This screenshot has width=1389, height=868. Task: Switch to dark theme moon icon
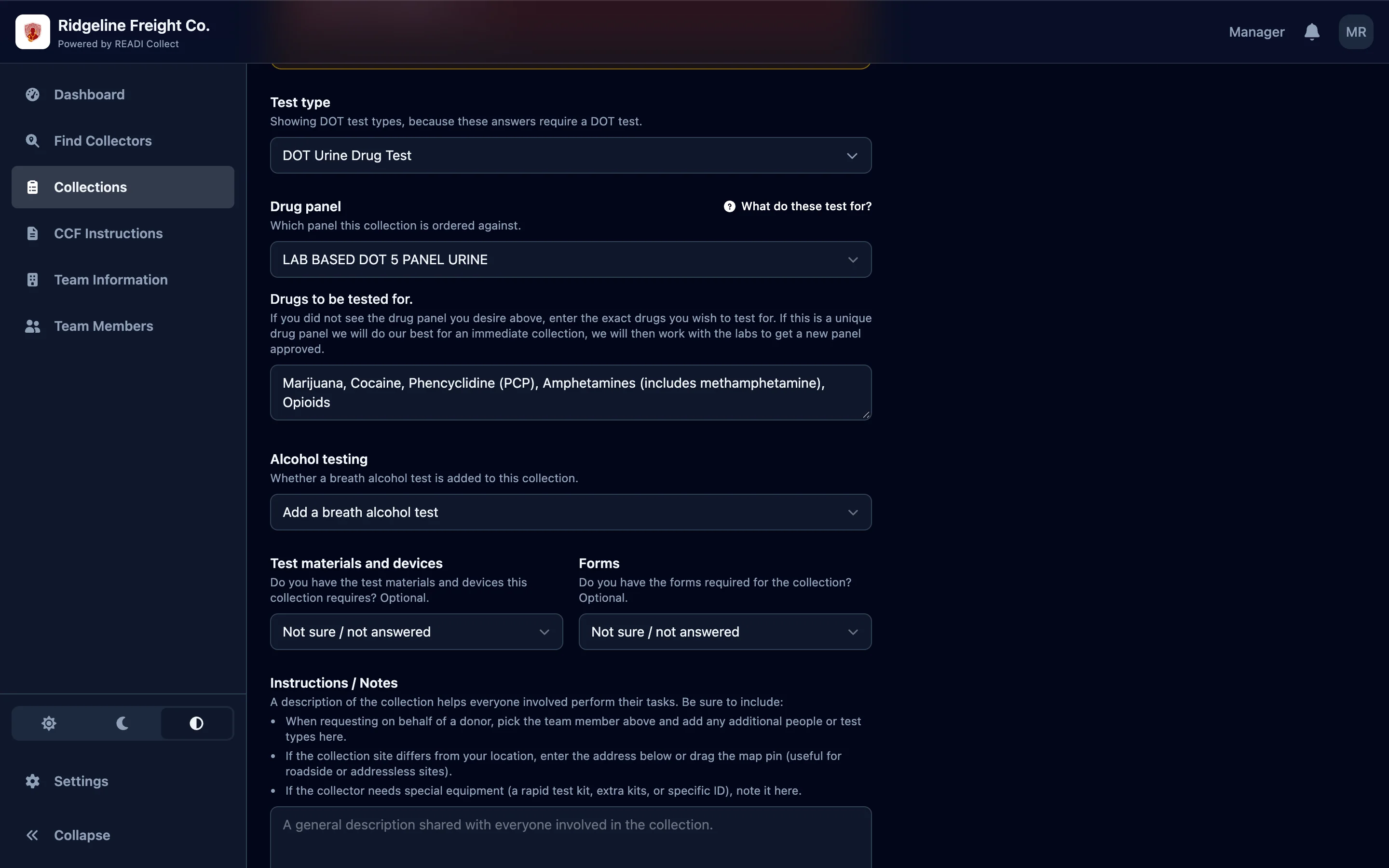point(122,723)
